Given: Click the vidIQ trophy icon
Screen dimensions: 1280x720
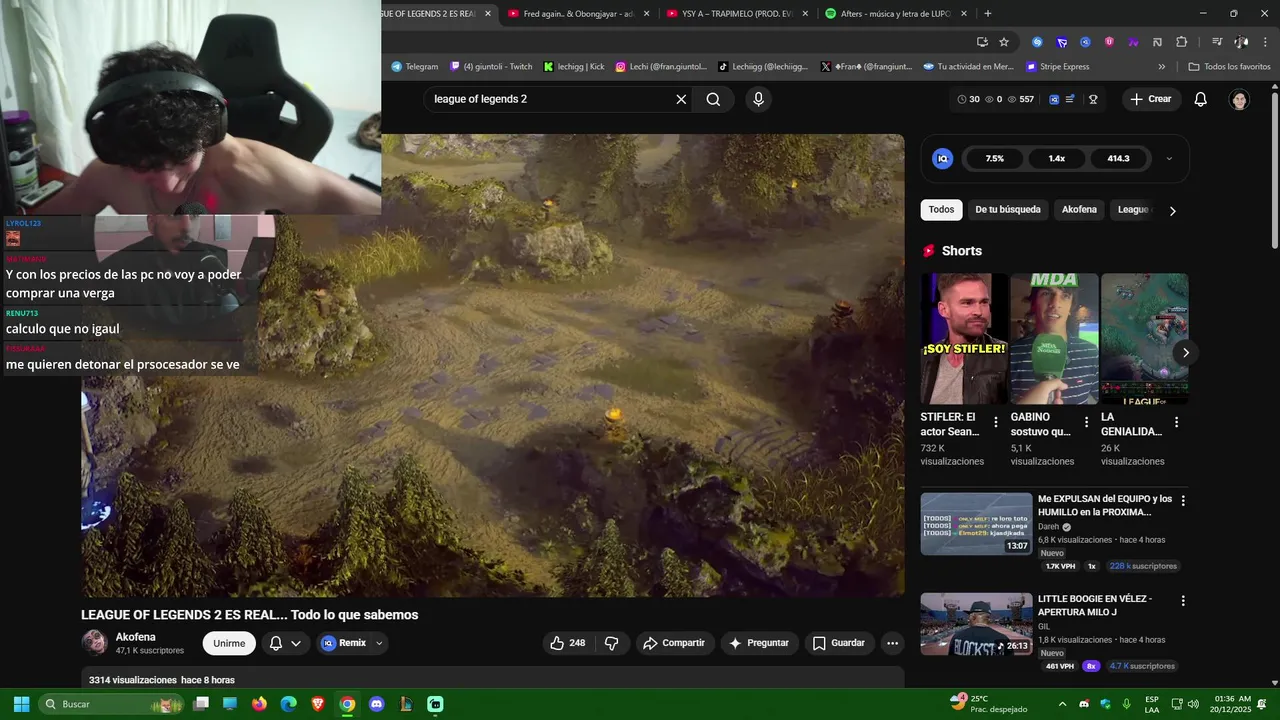Looking at the screenshot, I should (x=1094, y=99).
